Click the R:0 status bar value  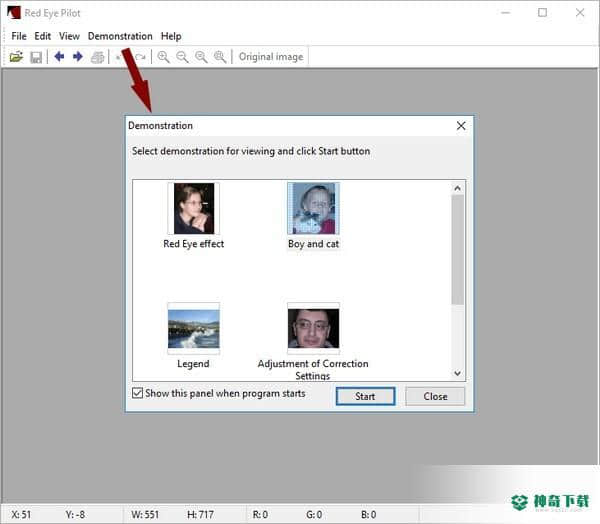click(x=260, y=514)
